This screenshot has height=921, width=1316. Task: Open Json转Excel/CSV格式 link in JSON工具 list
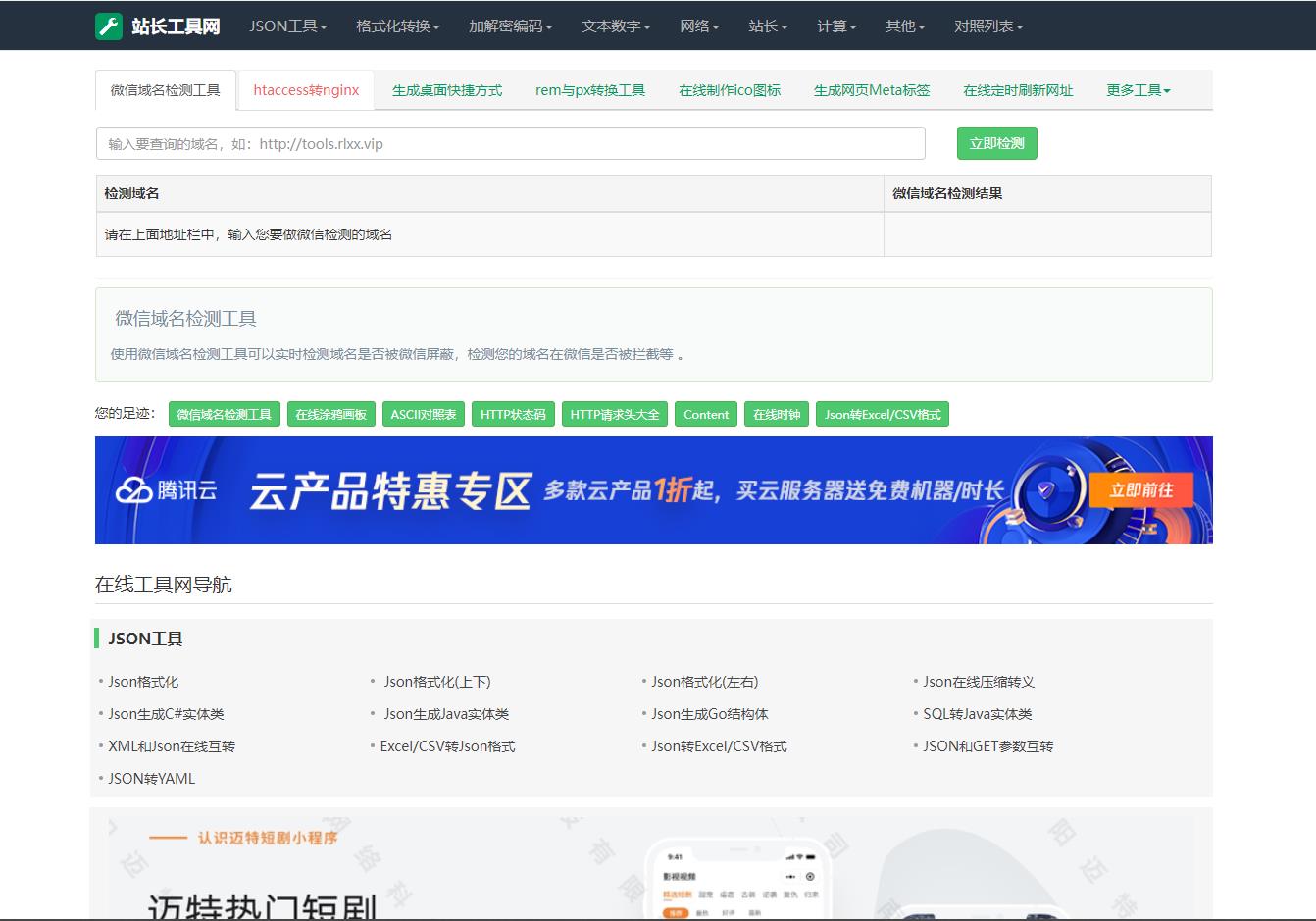(720, 746)
